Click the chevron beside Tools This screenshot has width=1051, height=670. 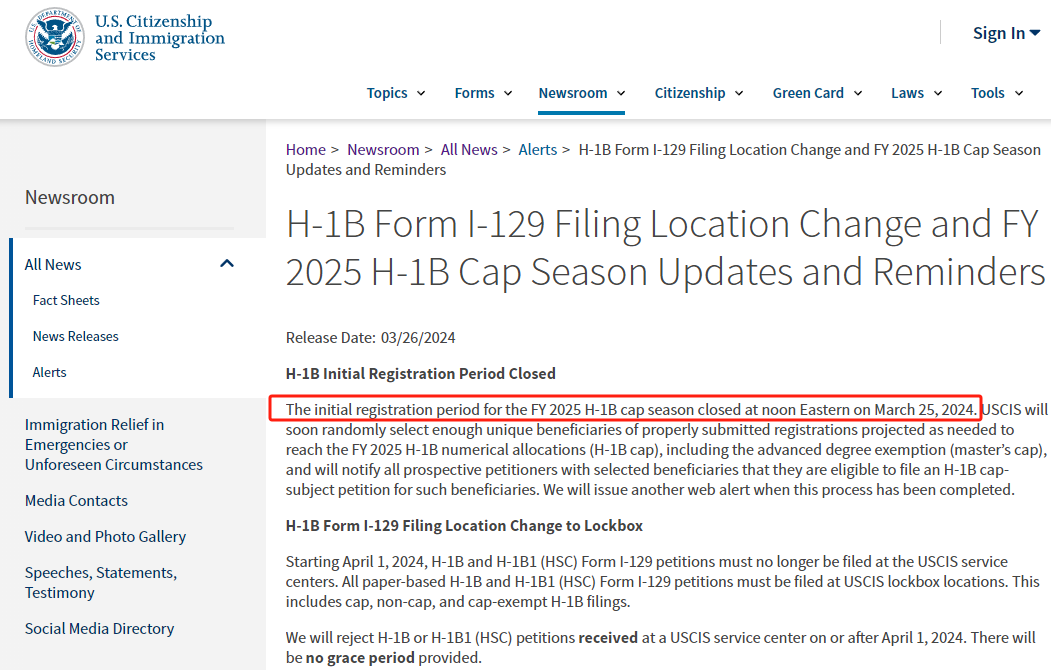tap(1019, 93)
